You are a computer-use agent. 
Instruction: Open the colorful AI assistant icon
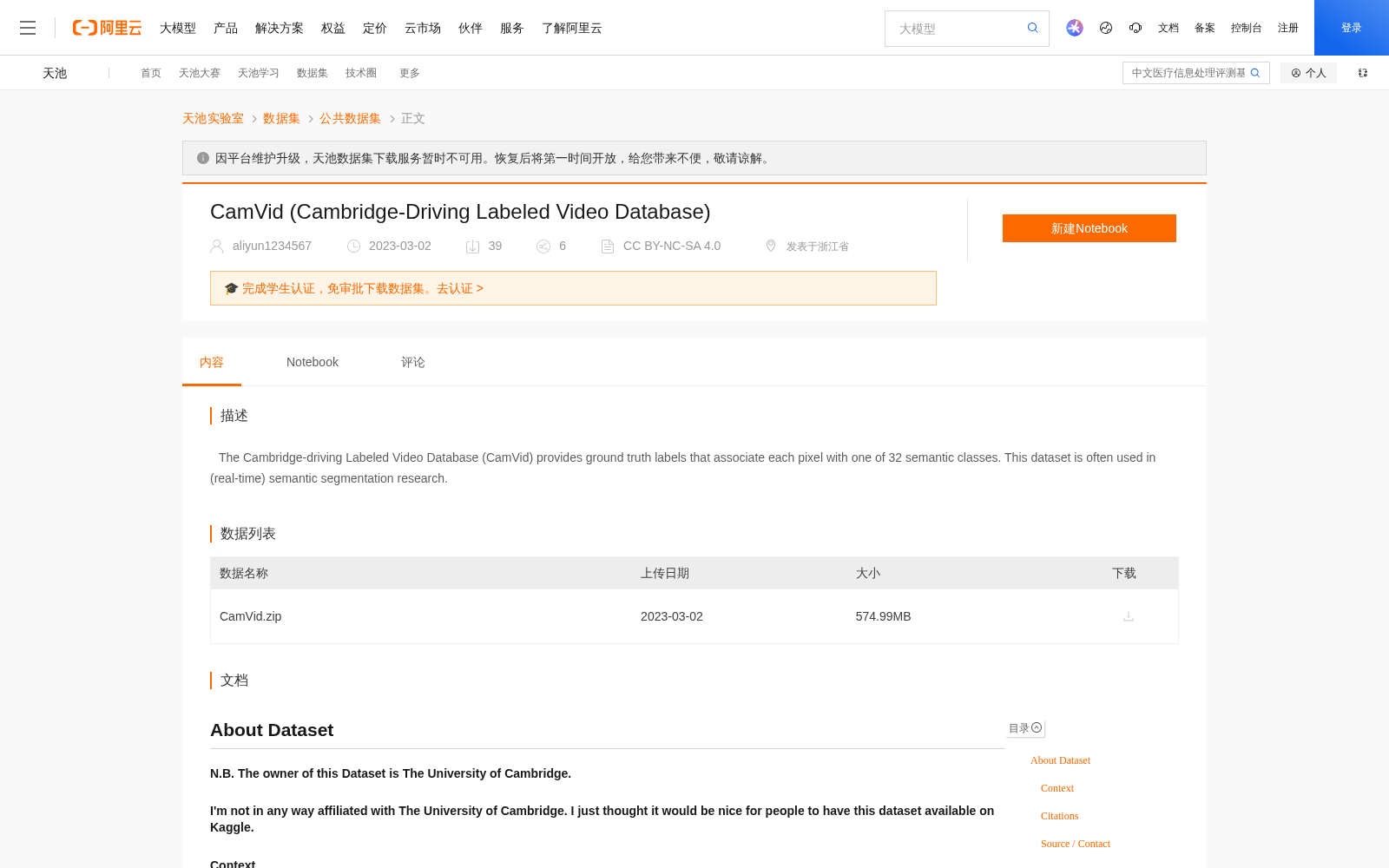click(x=1075, y=28)
